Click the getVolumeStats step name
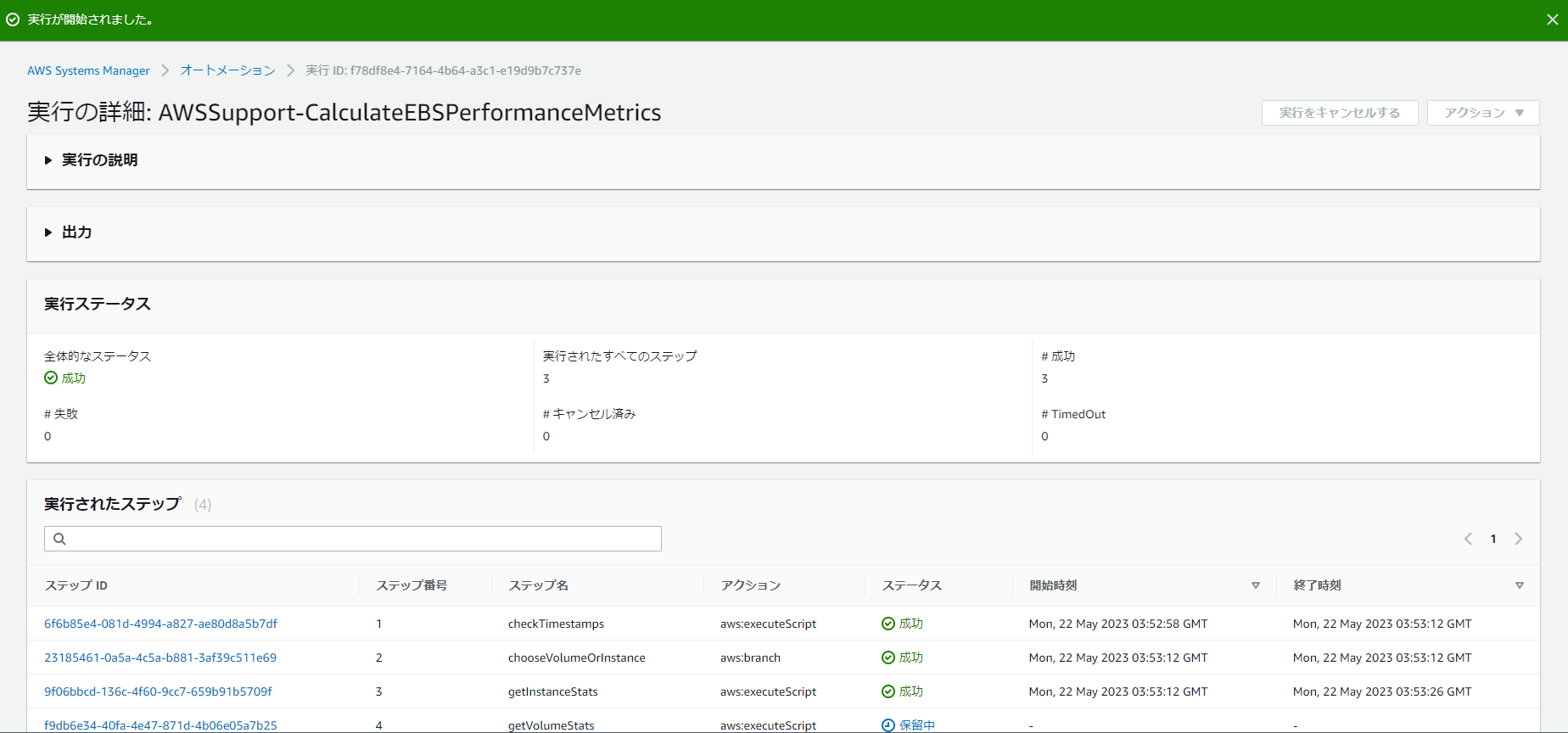The height and width of the screenshot is (733, 1568). coord(552,725)
